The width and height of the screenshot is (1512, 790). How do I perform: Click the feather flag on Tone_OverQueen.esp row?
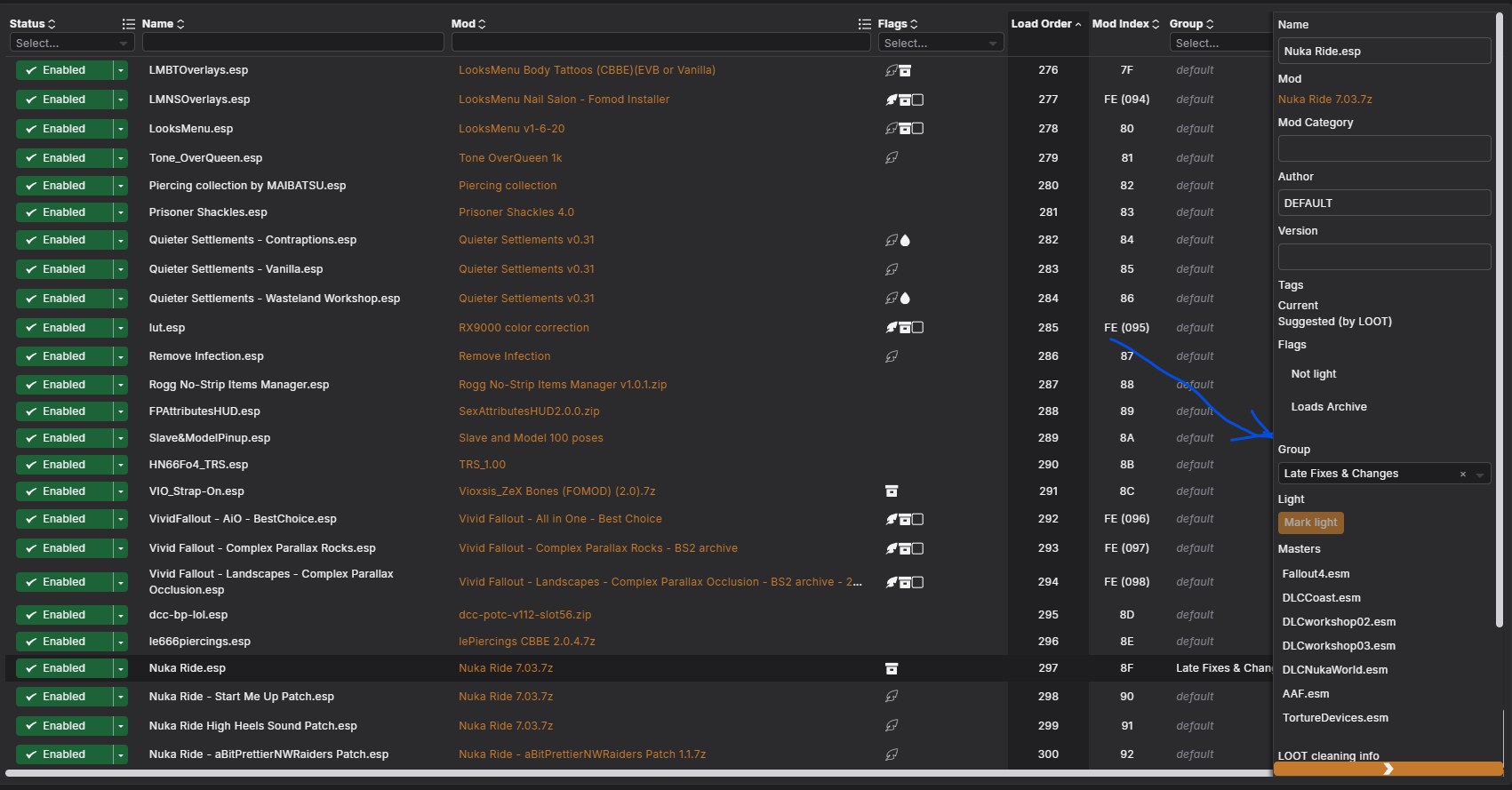point(892,158)
